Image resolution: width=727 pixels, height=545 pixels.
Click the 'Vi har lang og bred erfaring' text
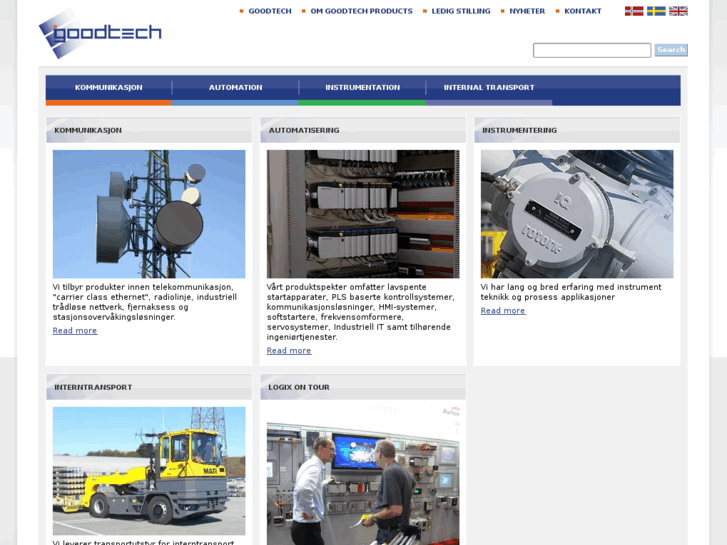click(x=571, y=292)
